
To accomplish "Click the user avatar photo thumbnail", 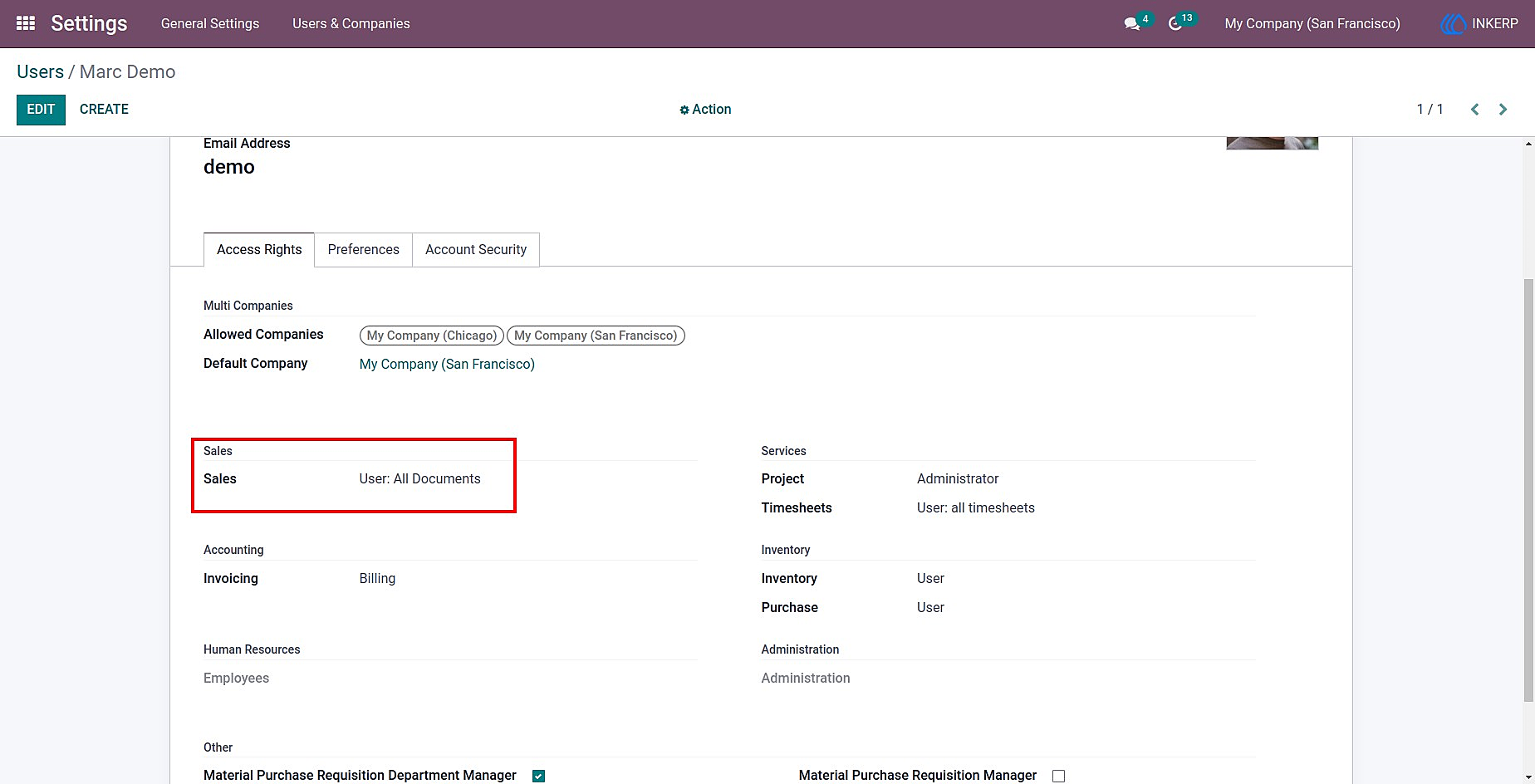I will point(1272,143).
